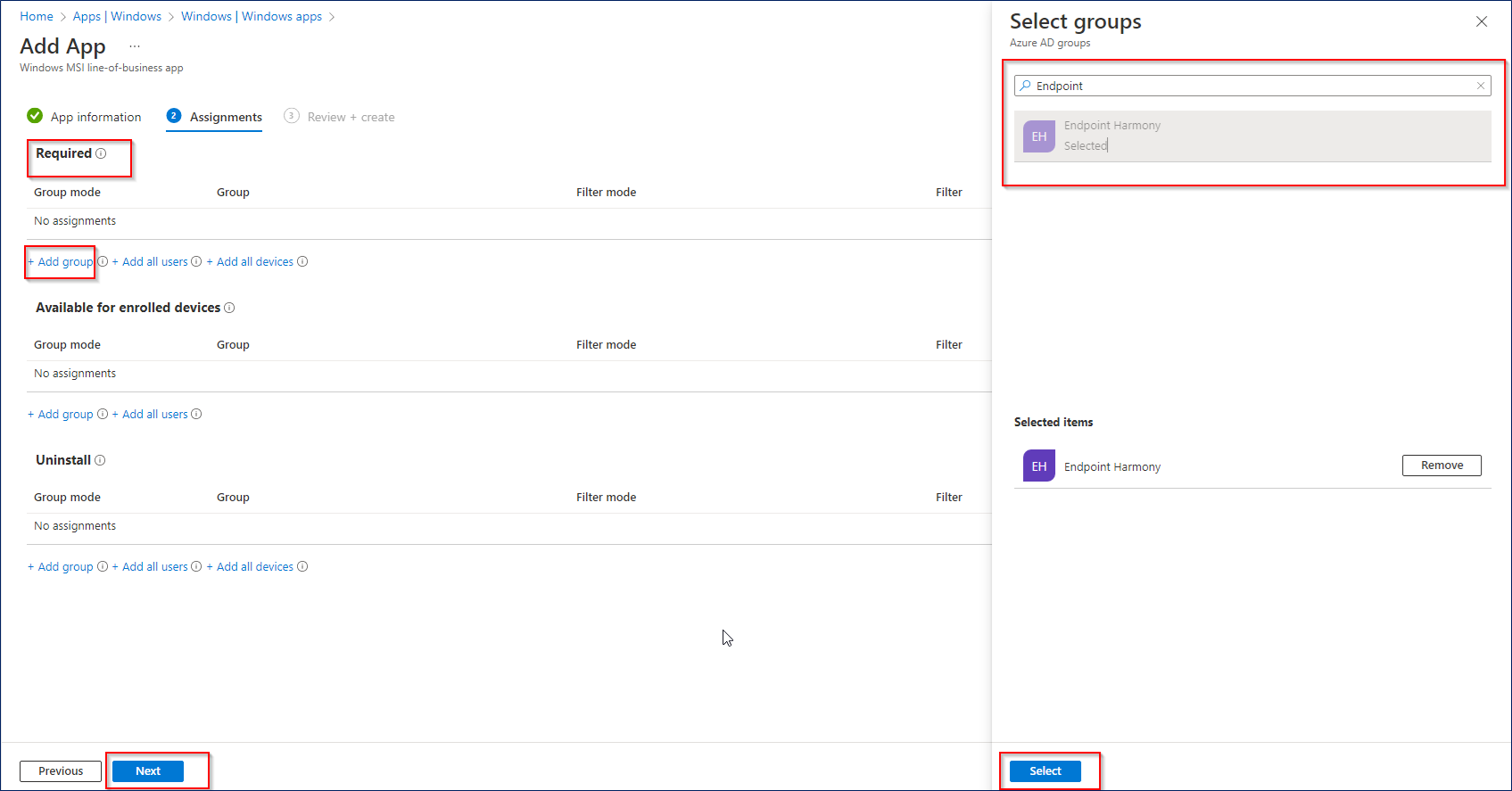Image resolution: width=1512 pixels, height=791 pixels.
Task: Click Available for enrolled devices heading
Action: coord(128,308)
